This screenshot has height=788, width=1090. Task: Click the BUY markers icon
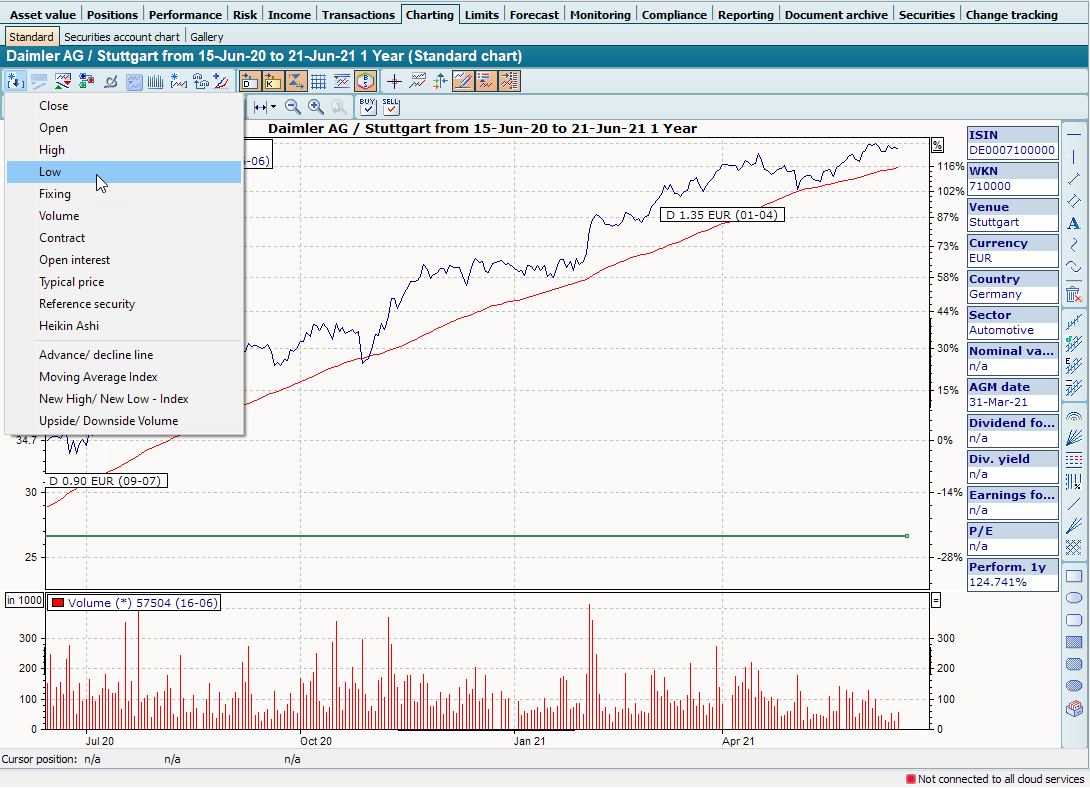pos(367,106)
